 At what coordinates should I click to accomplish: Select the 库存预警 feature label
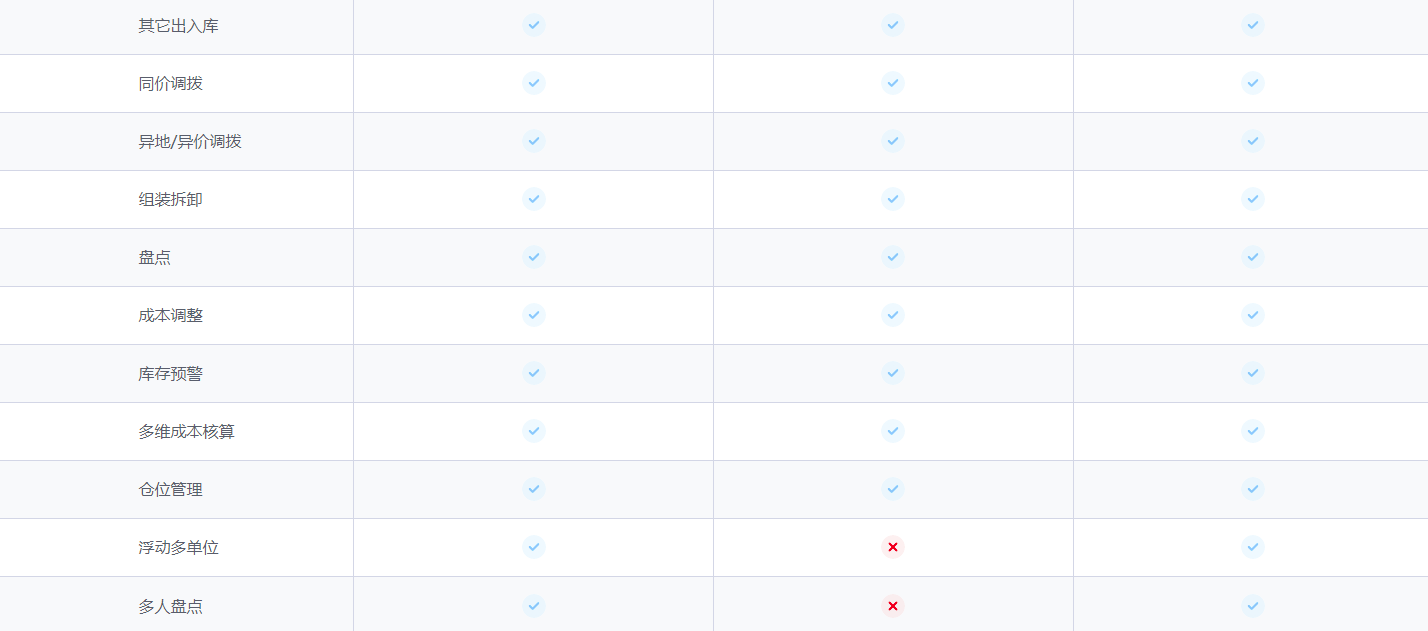[x=170, y=374]
